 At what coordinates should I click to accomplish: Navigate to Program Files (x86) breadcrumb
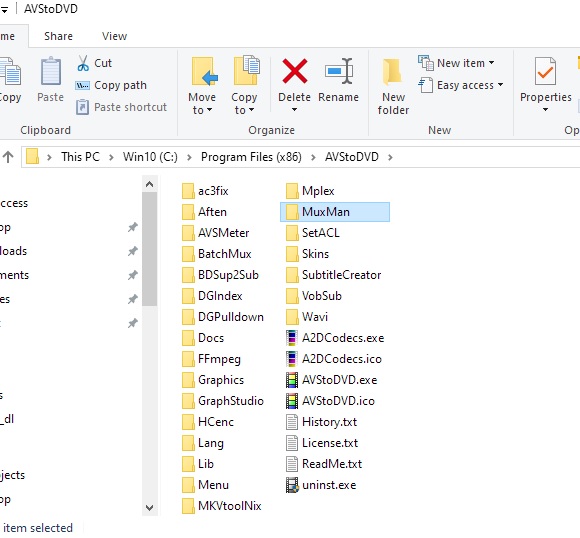251,157
